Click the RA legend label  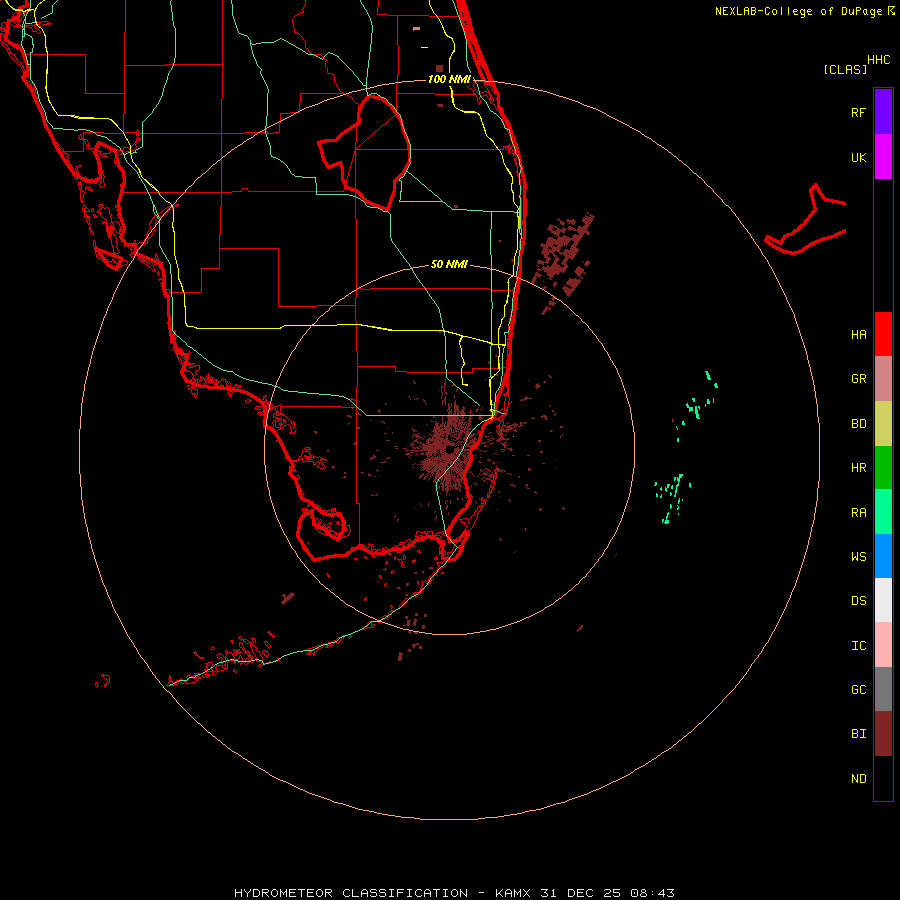point(858,513)
